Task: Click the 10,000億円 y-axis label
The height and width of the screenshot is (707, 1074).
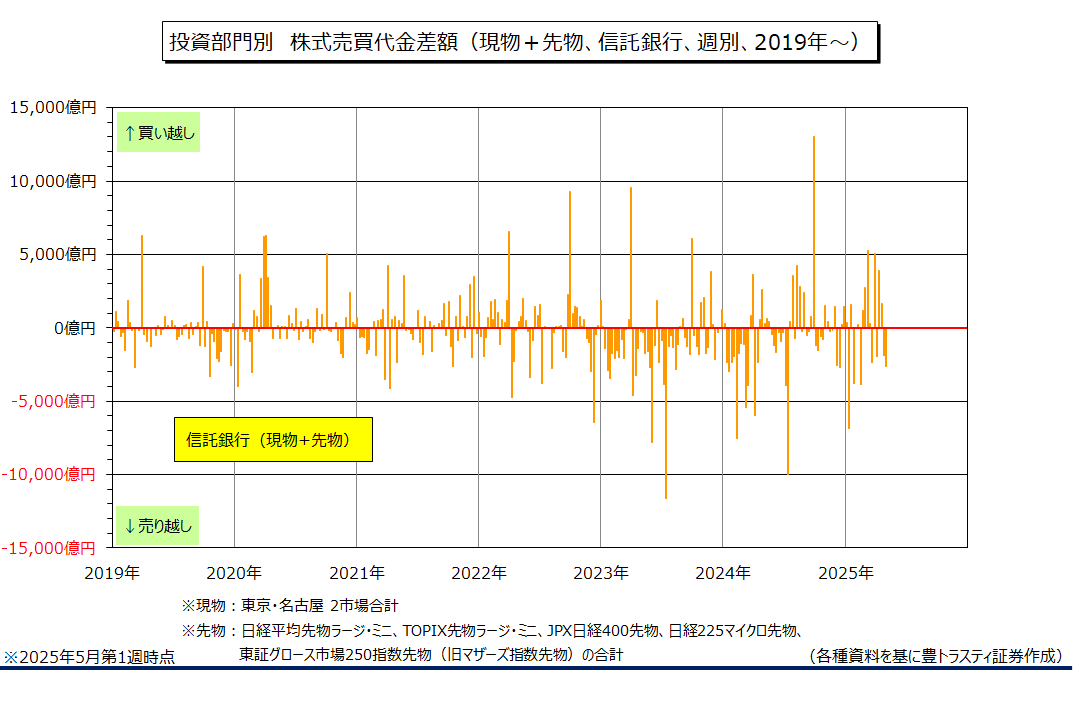Action: 52,182
